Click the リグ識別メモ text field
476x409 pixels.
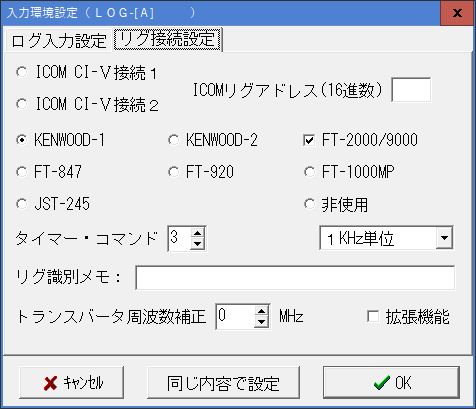pos(295,278)
